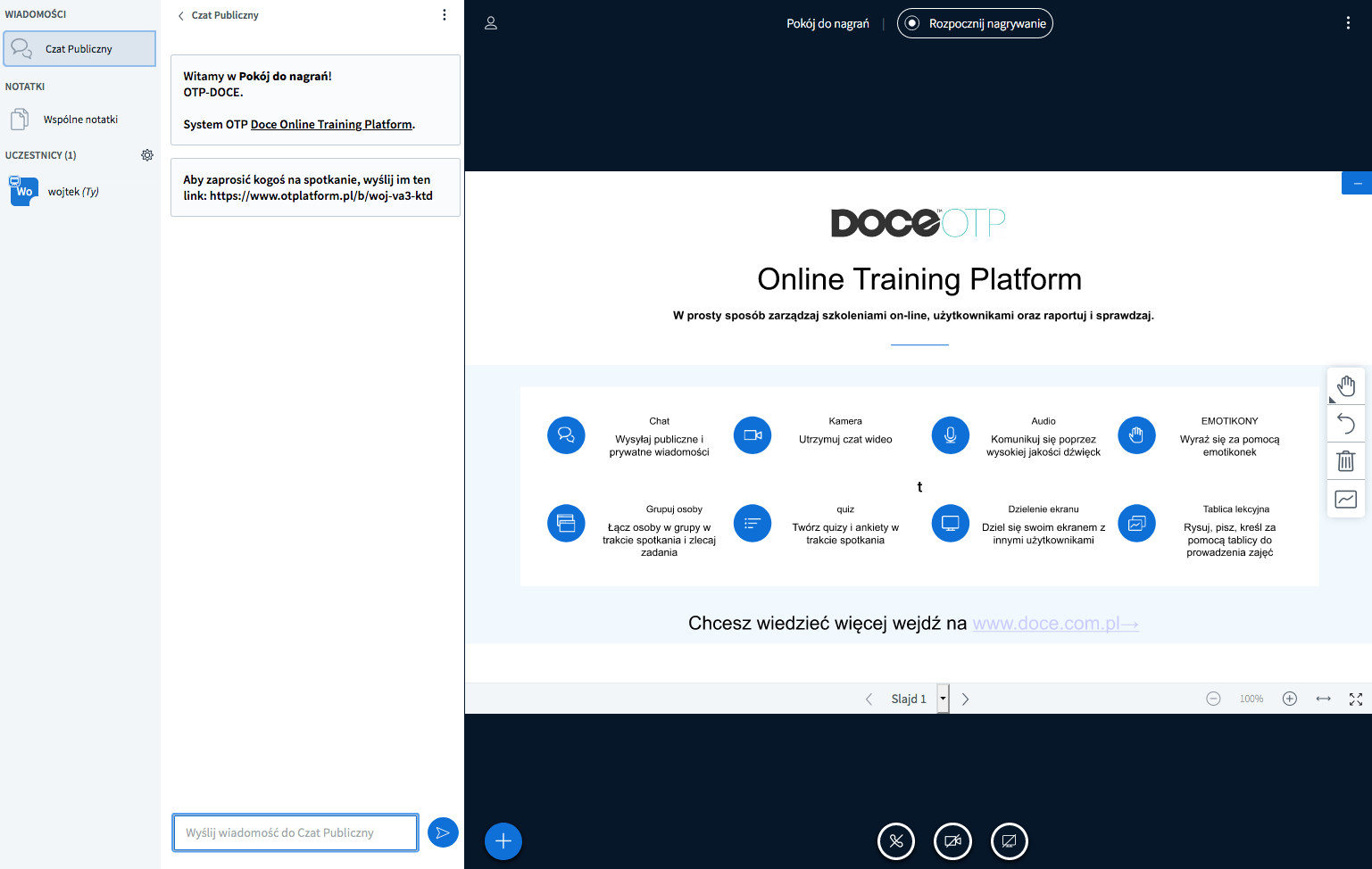Toggle multi-user whiteboard mode icon

(1346, 500)
